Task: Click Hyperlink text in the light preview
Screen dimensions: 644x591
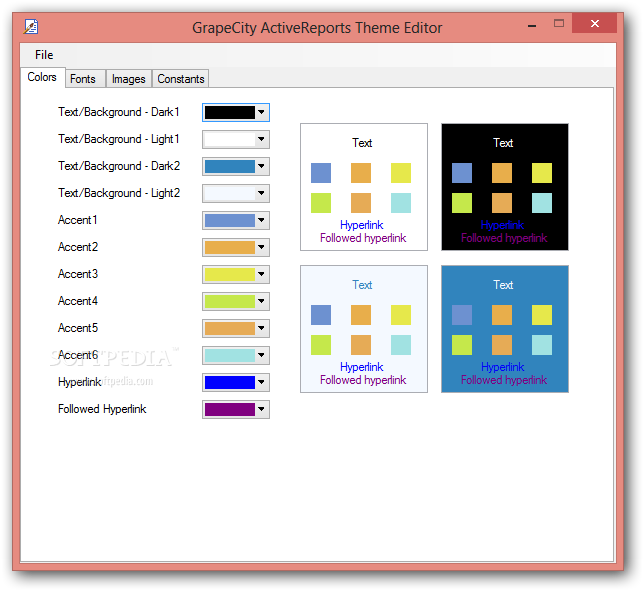Action: click(x=361, y=367)
